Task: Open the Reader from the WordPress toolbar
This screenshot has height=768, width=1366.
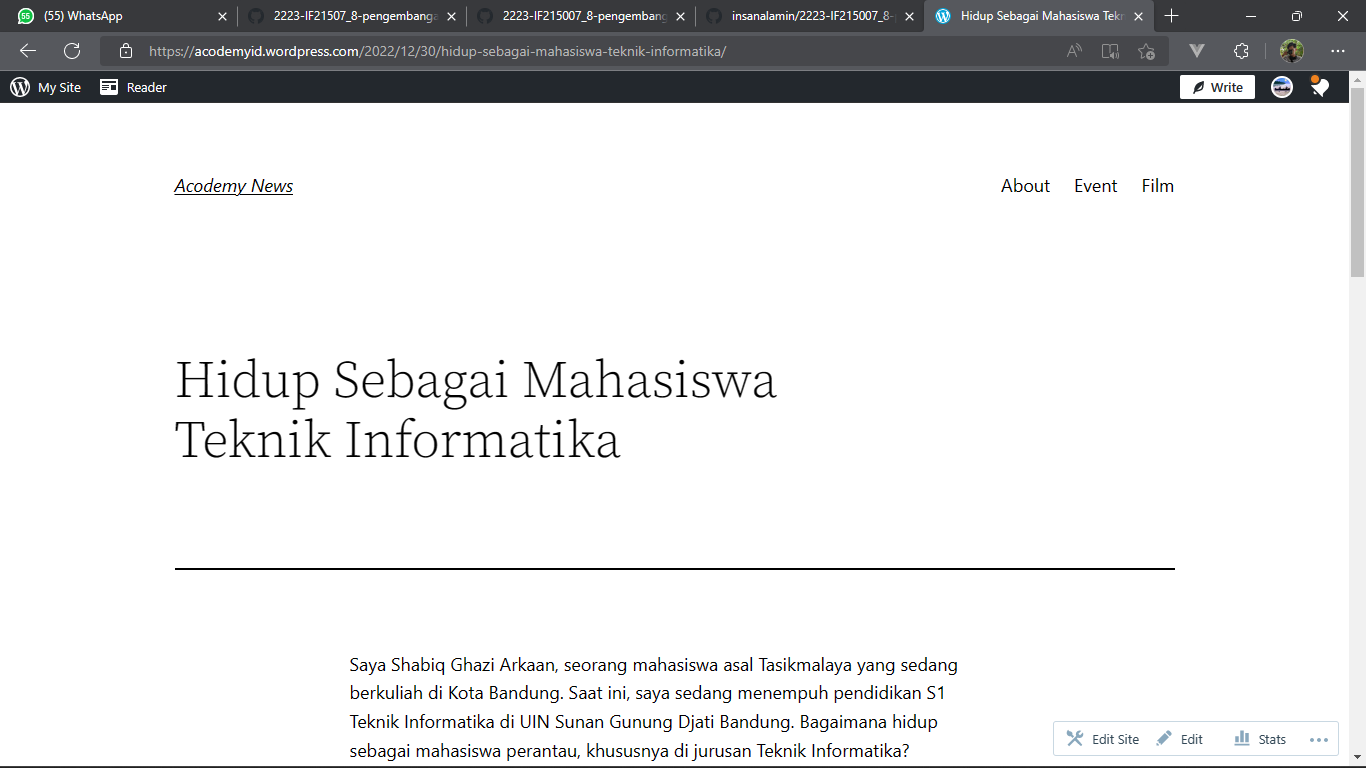Action: (132, 87)
